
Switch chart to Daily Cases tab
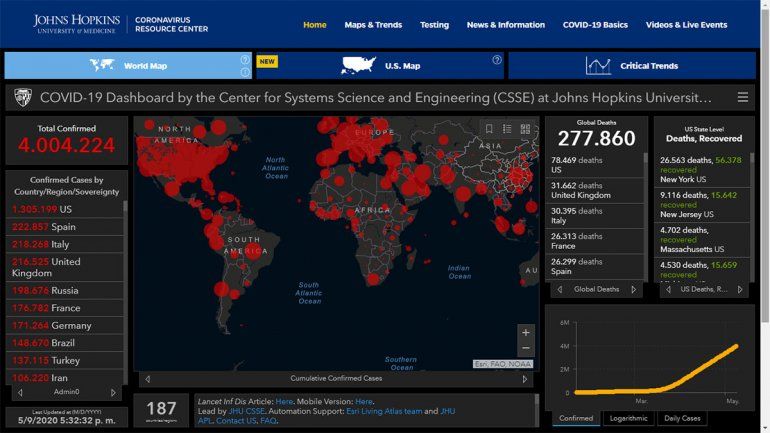pos(682,418)
